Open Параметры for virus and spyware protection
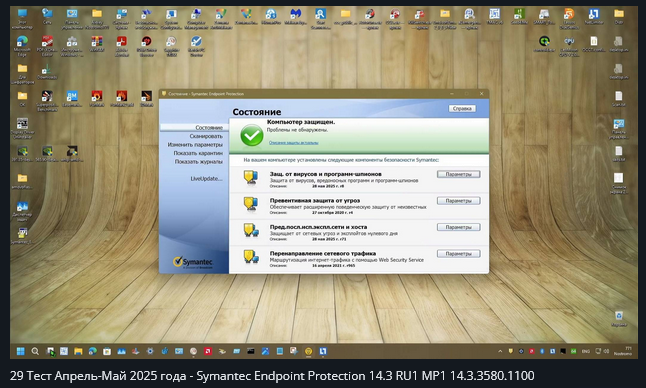 pyautogui.click(x=459, y=174)
